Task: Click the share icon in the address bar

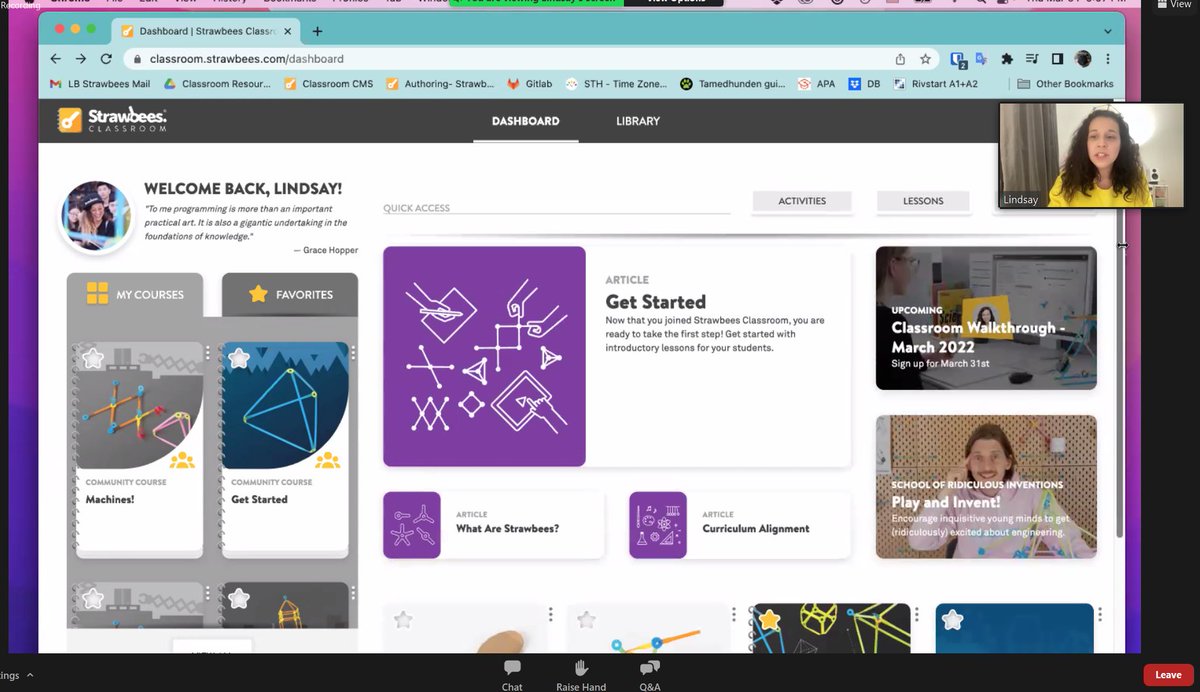Action: click(900, 59)
